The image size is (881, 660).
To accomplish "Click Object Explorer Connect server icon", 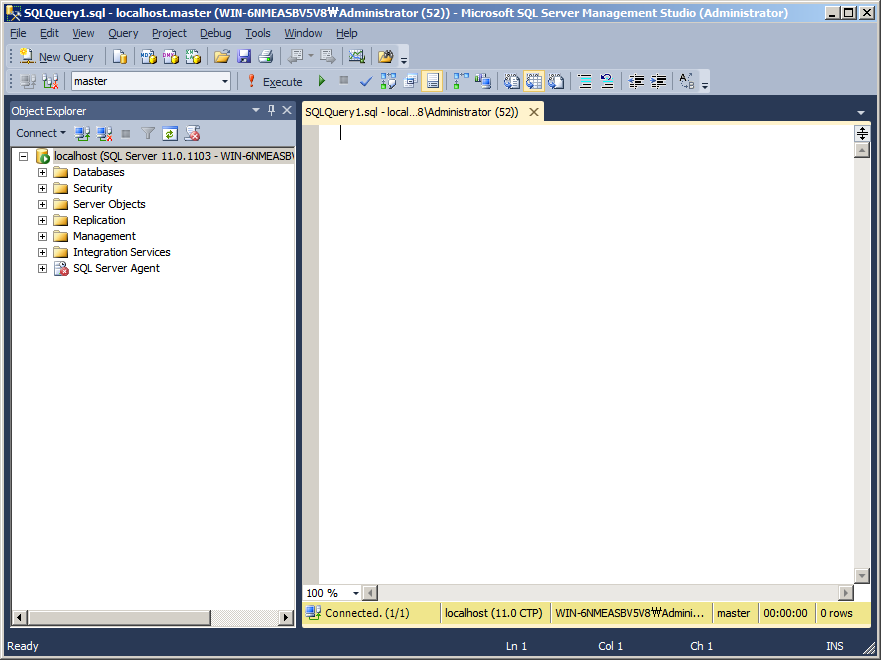I will pyautogui.click(x=83, y=134).
